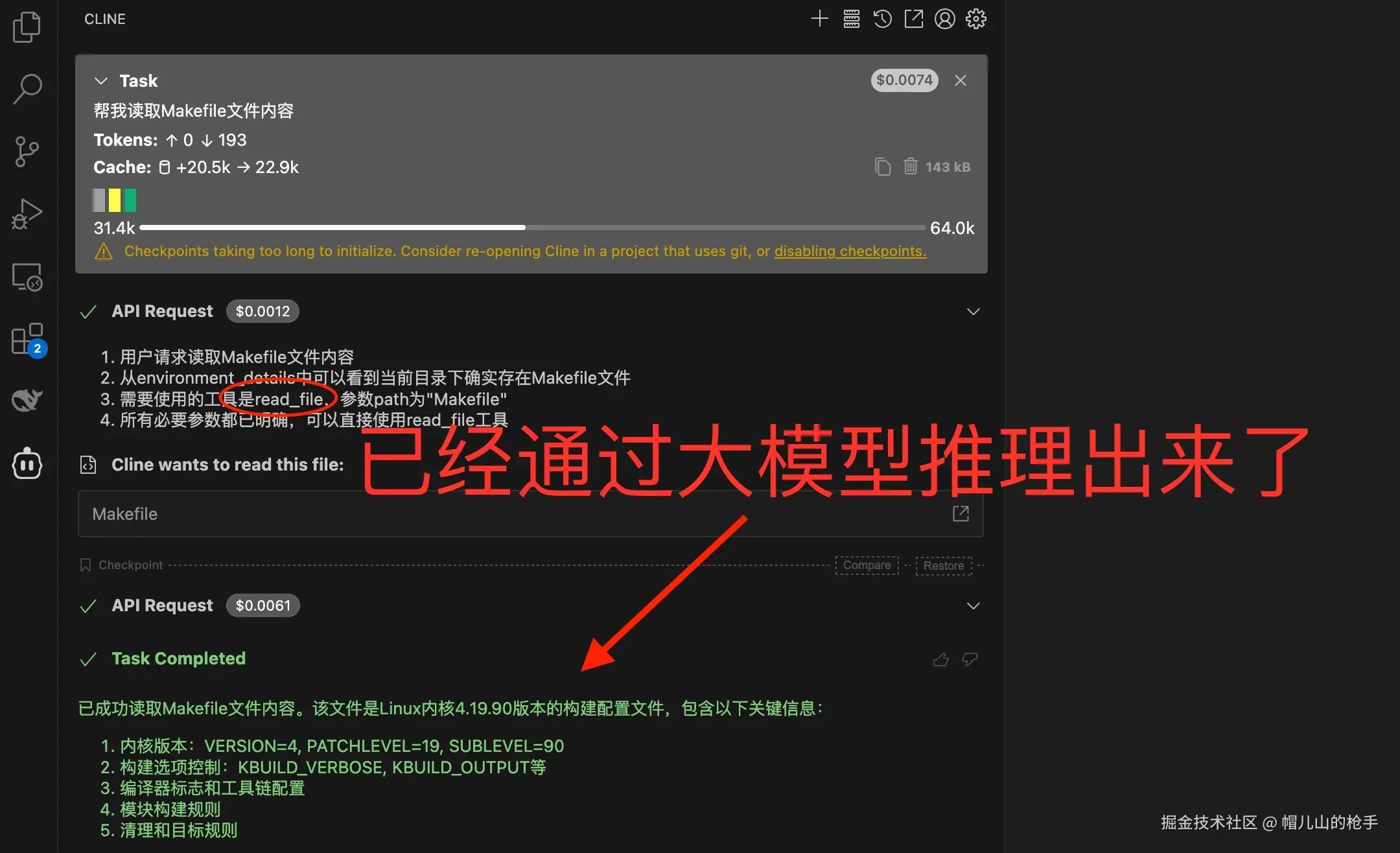The height and width of the screenshot is (853, 1400).
Task: Click the Compare checkpoint button
Action: click(867, 565)
